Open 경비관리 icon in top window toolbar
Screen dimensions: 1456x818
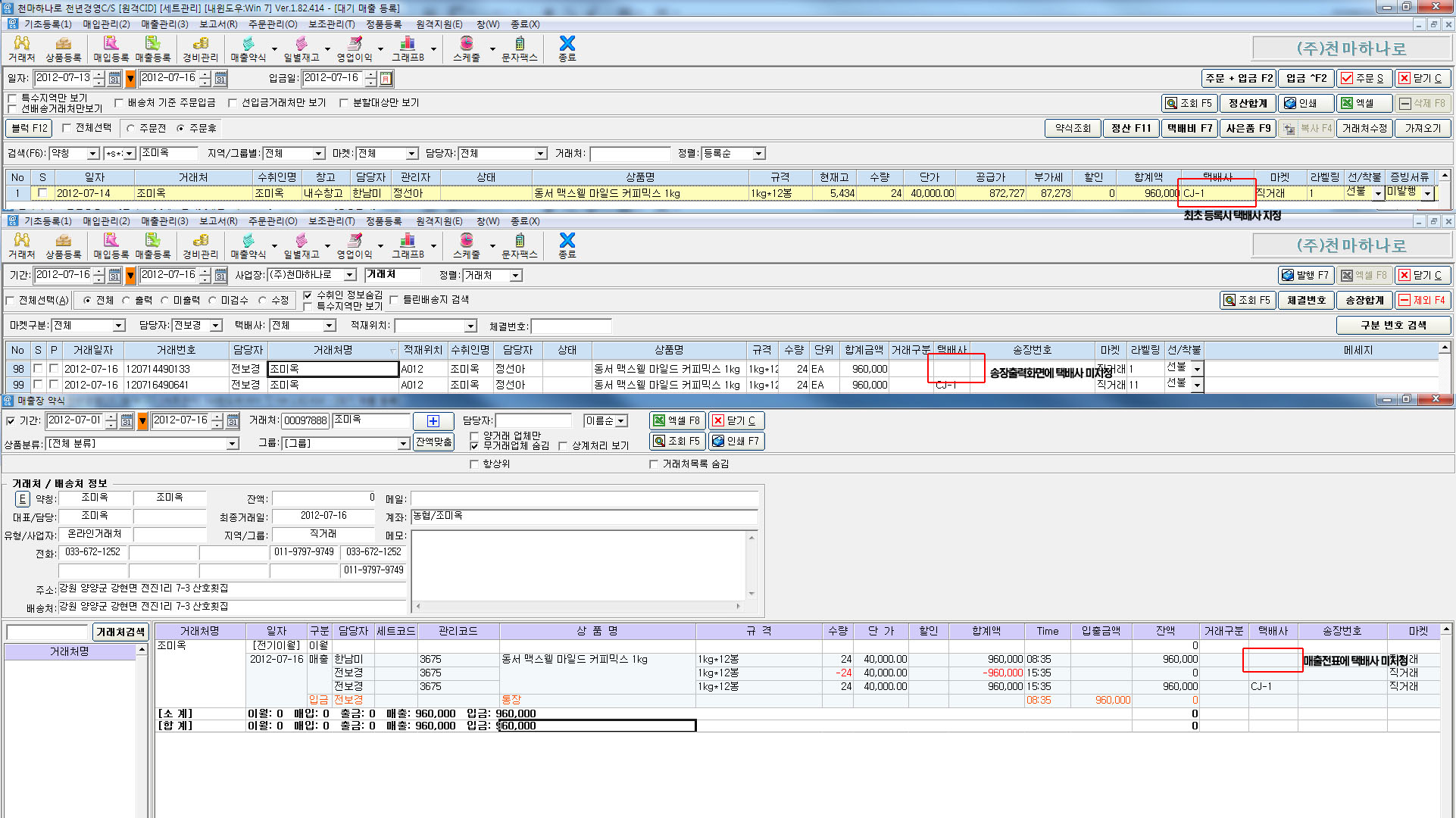pos(200,48)
